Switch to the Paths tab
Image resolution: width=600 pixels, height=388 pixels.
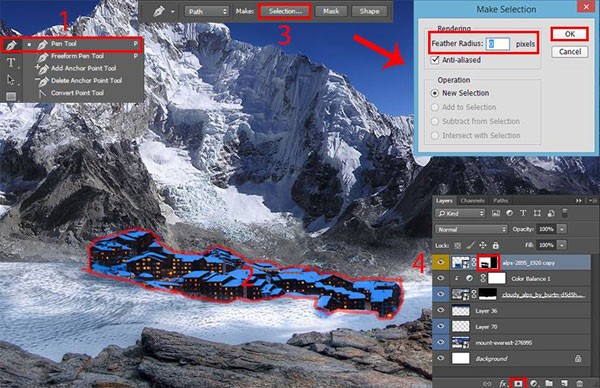click(x=501, y=201)
